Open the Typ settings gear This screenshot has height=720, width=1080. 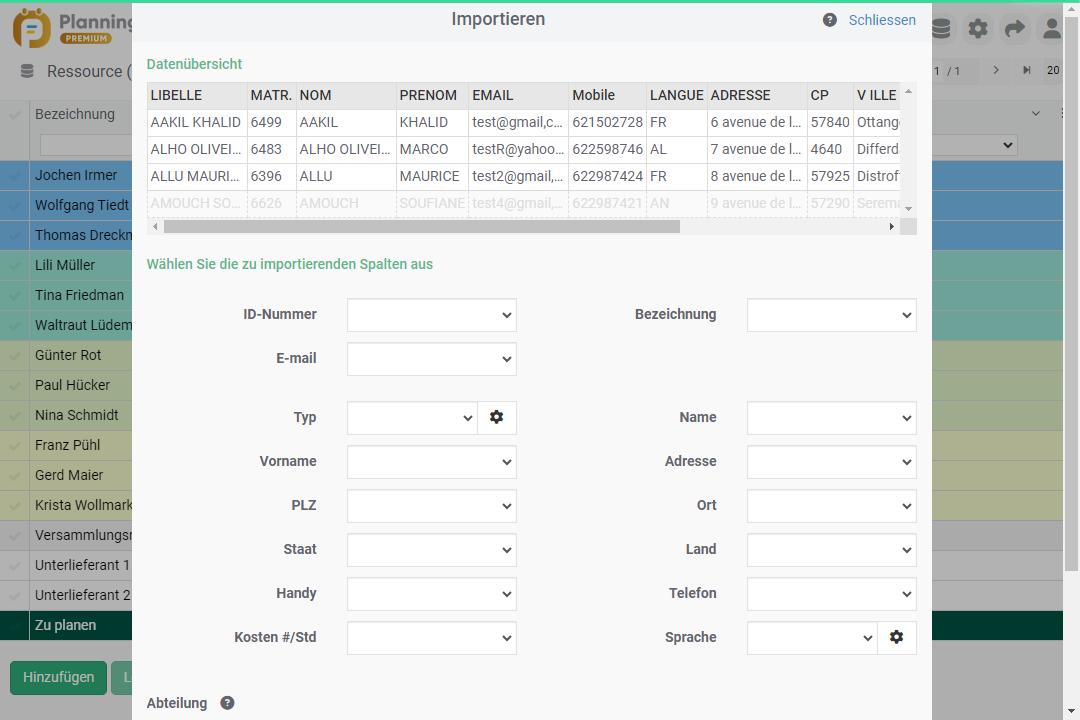(x=496, y=417)
